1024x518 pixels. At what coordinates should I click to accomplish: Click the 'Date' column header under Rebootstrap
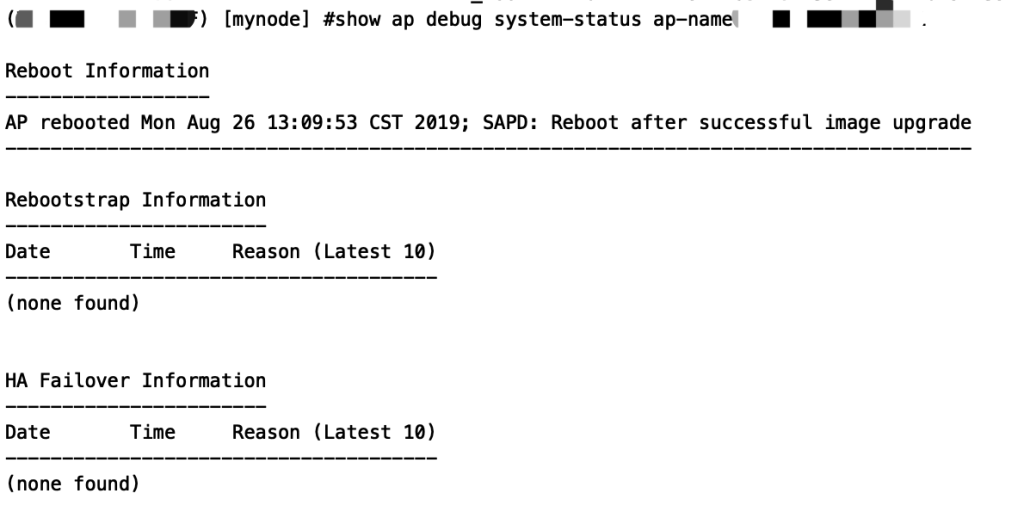tap(27, 251)
